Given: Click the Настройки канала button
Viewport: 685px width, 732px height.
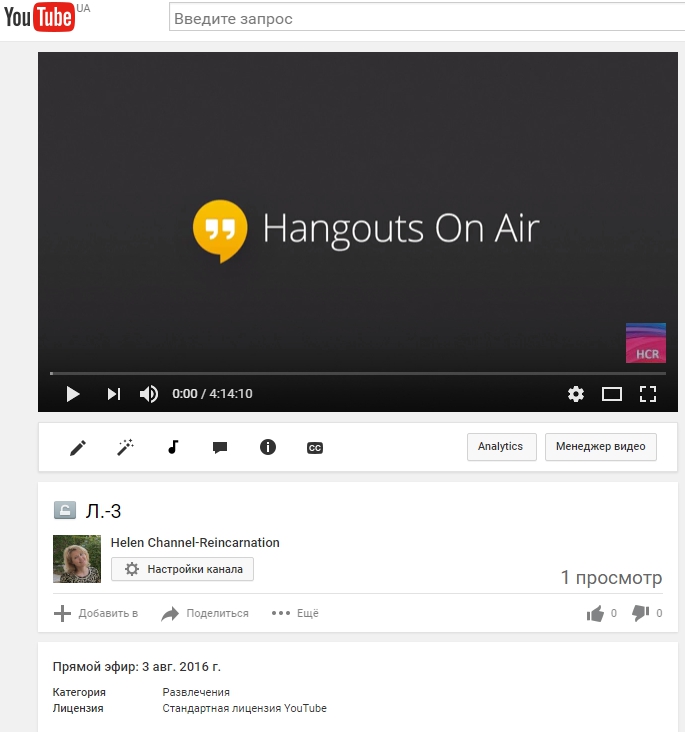Looking at the screenshot, I should pyautogui.click(x=183, y=569).
